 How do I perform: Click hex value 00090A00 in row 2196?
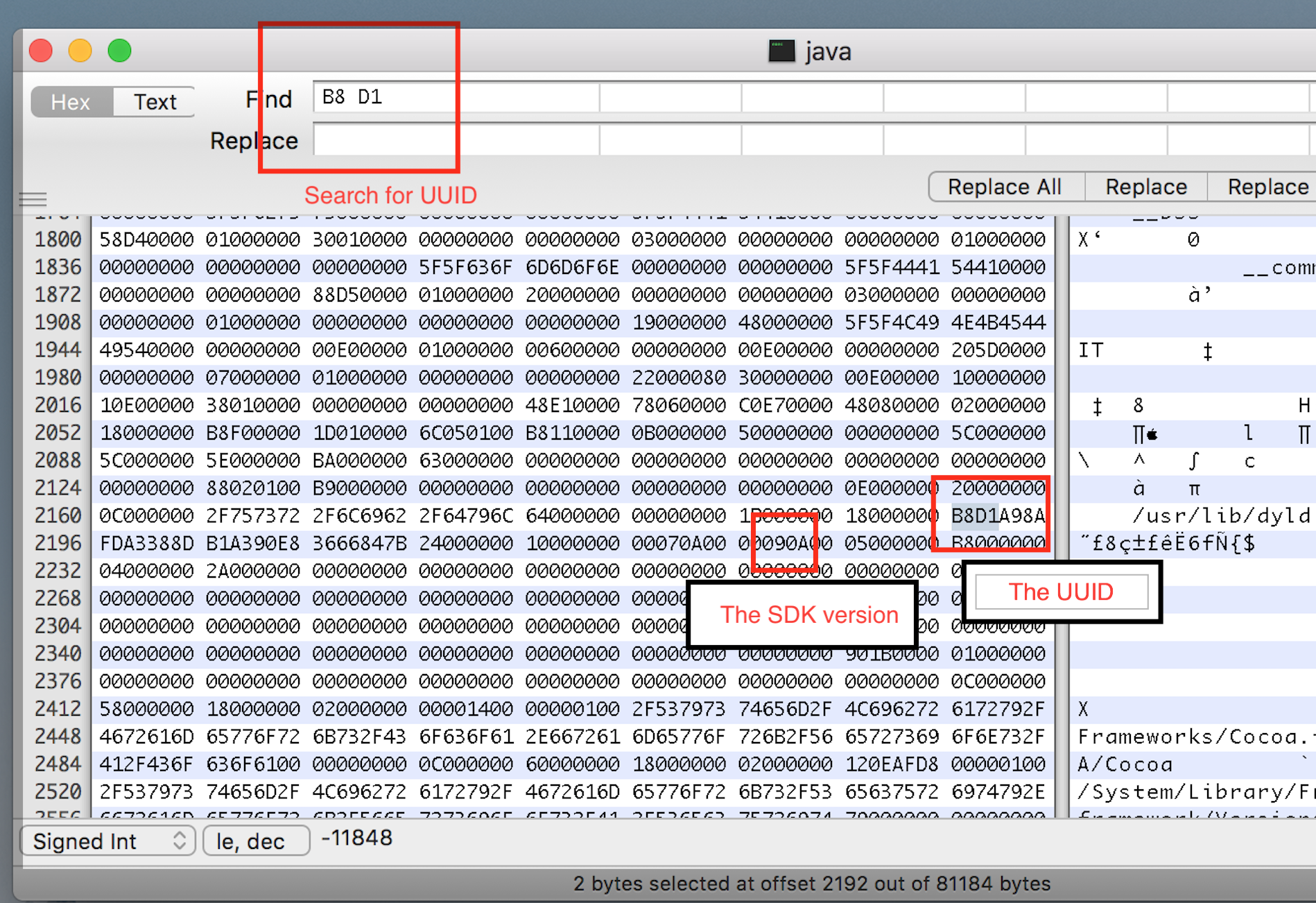pos(784,543)
